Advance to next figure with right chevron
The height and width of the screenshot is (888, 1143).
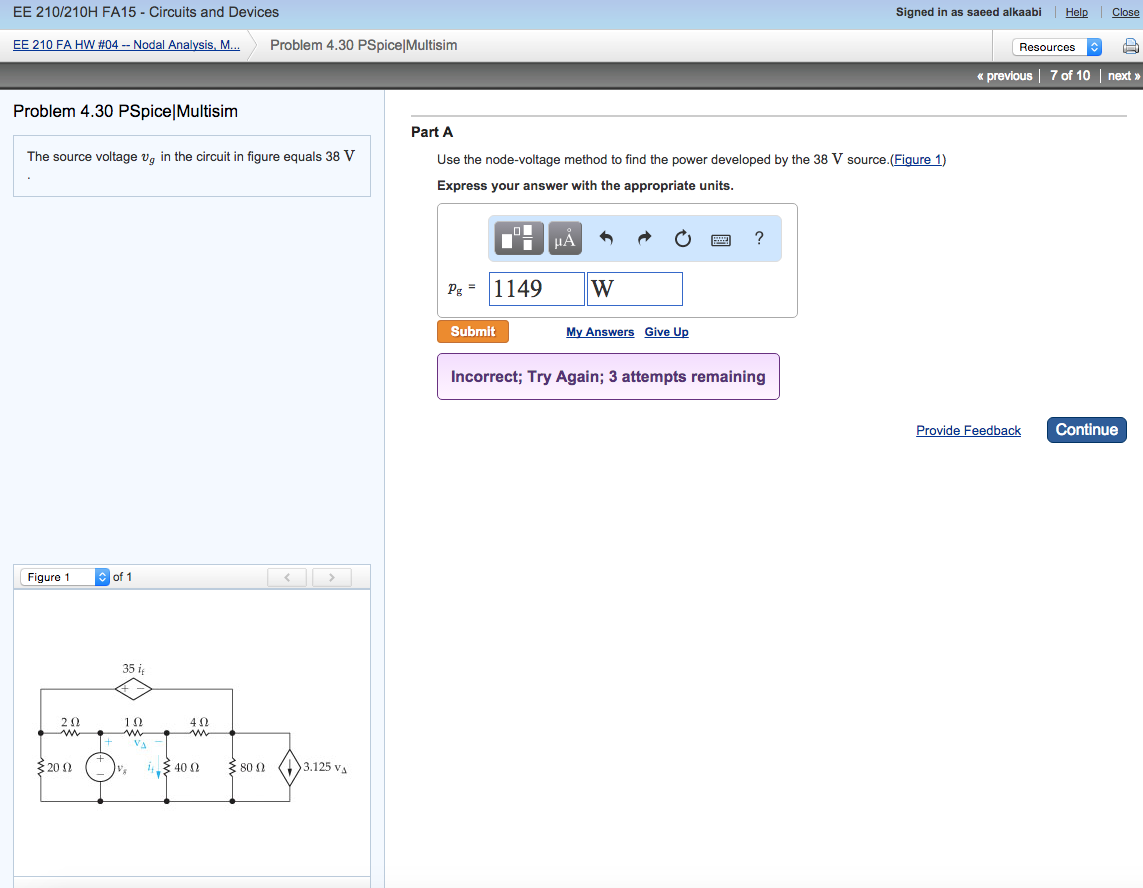(331, 577)
